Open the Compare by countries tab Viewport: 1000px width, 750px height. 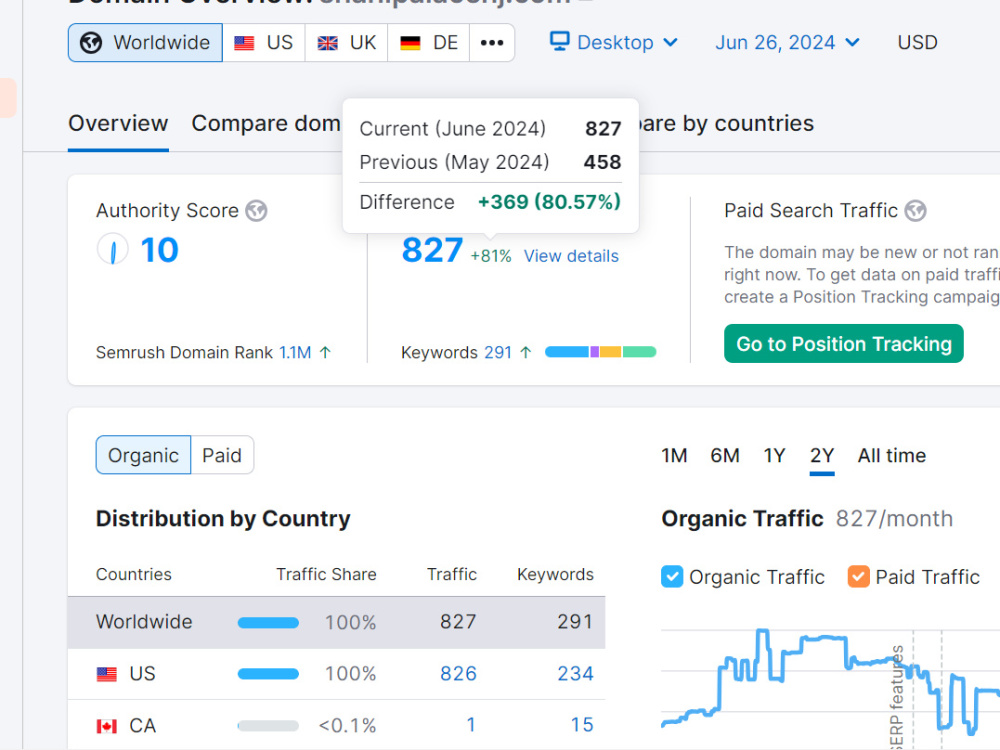click(x=726, y=123)
